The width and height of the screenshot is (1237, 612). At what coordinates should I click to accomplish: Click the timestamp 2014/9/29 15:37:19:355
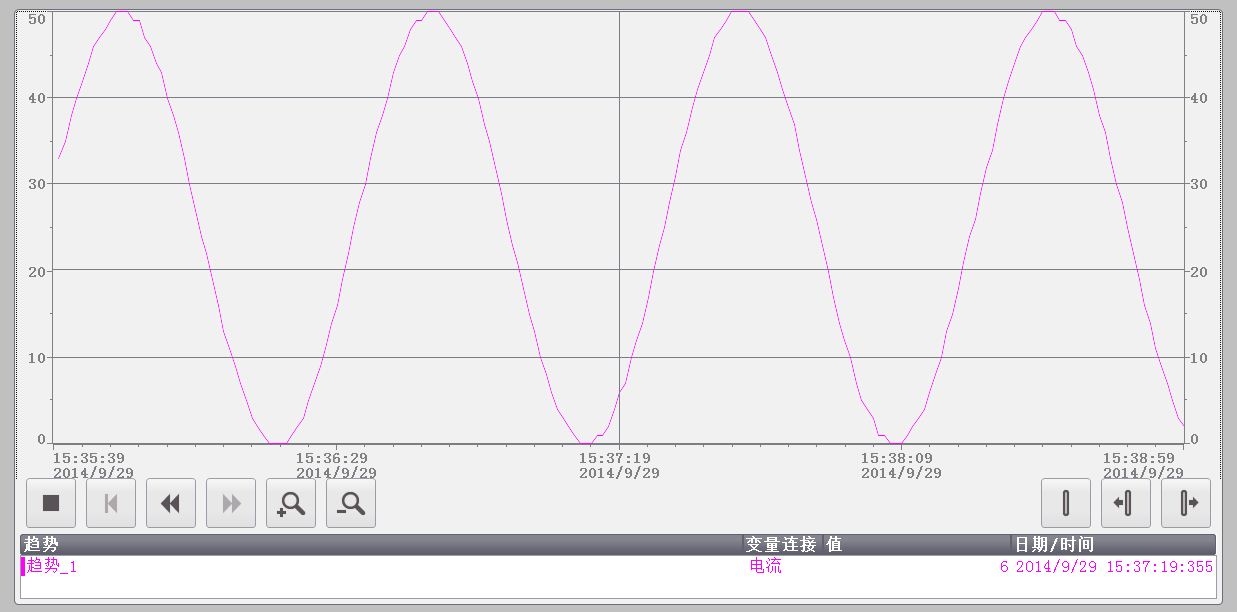(1114, 567)
